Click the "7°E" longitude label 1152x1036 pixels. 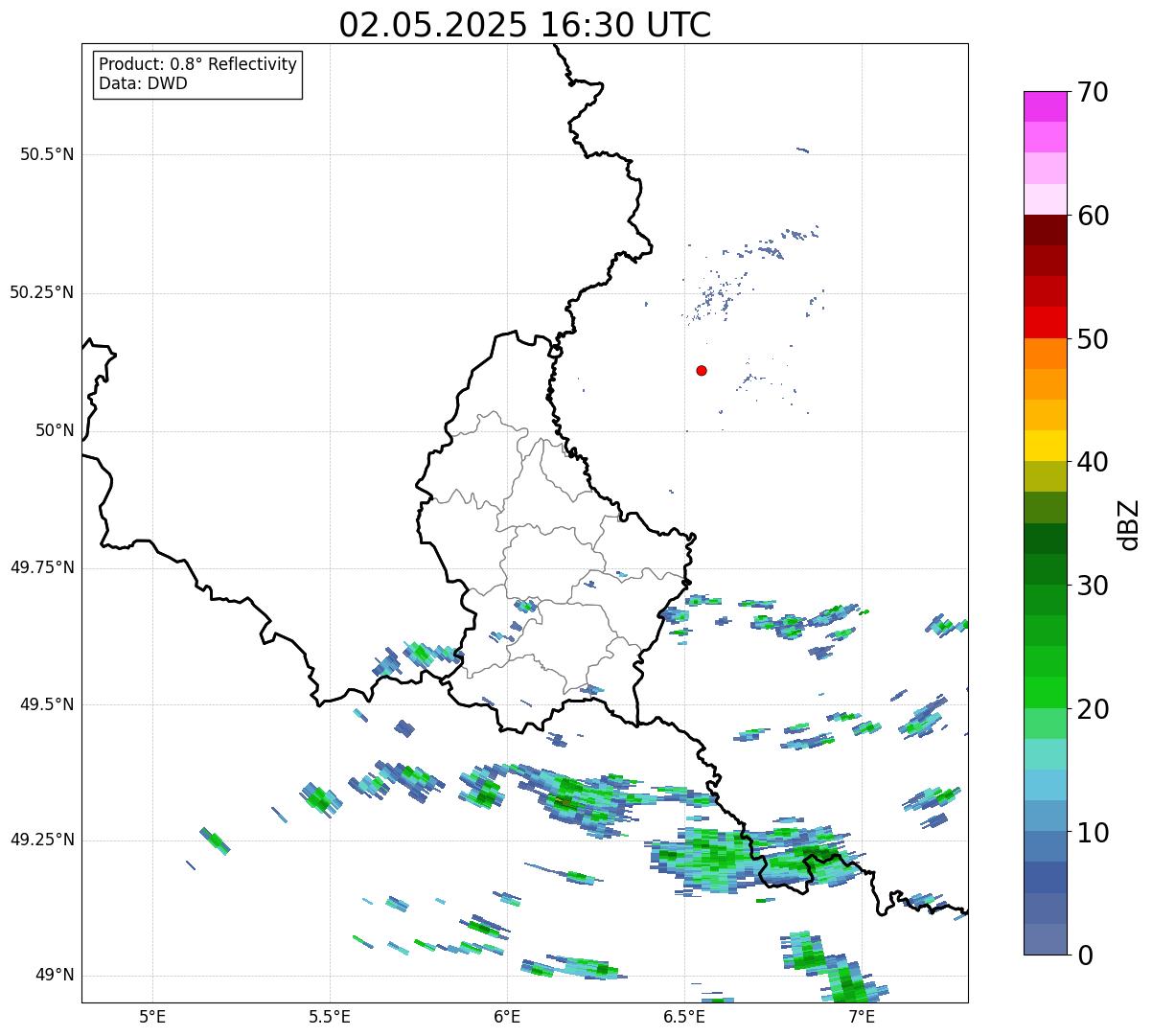point(863,1016)
